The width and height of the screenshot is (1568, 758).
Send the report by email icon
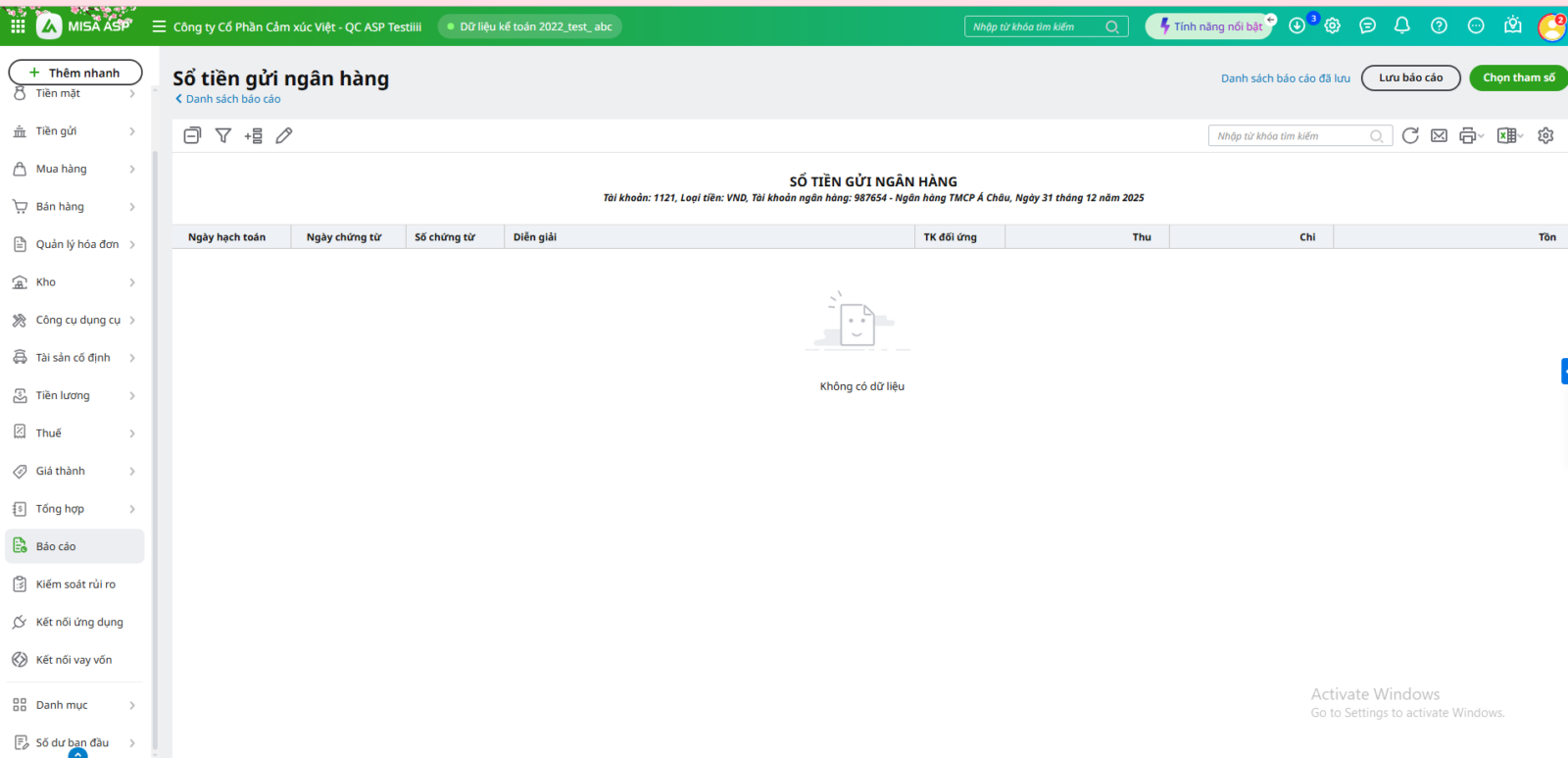(x=1439, y=136)
